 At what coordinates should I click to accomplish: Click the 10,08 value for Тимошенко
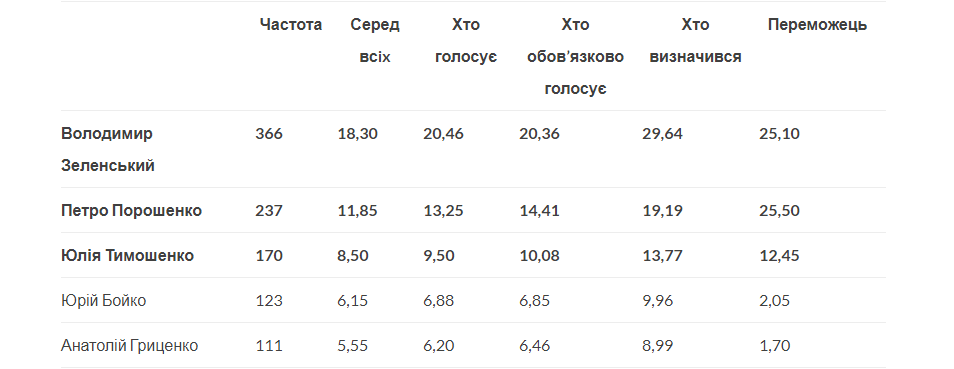[539, 255]
